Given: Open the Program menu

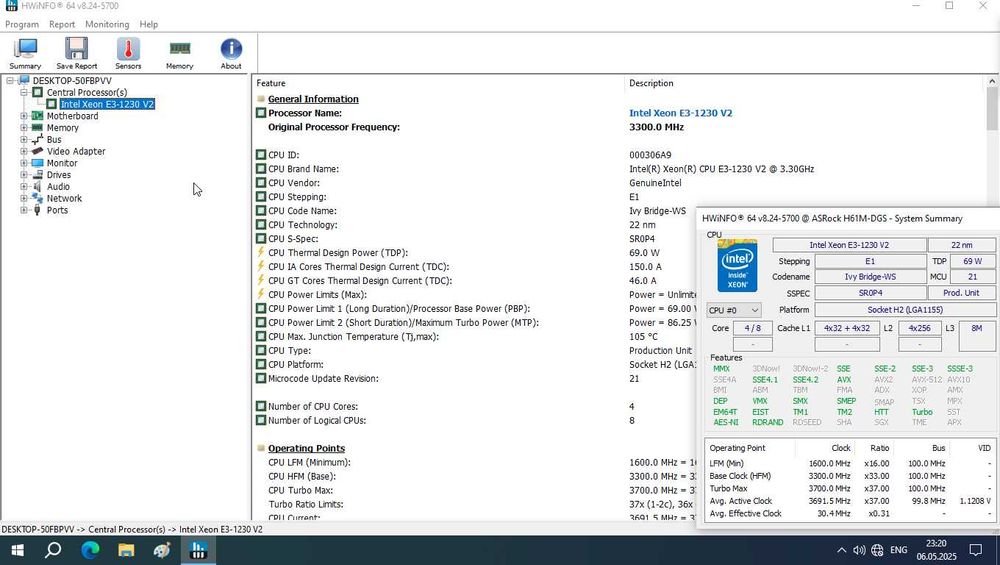Looking at the screenshot, I should click(22, 24).
